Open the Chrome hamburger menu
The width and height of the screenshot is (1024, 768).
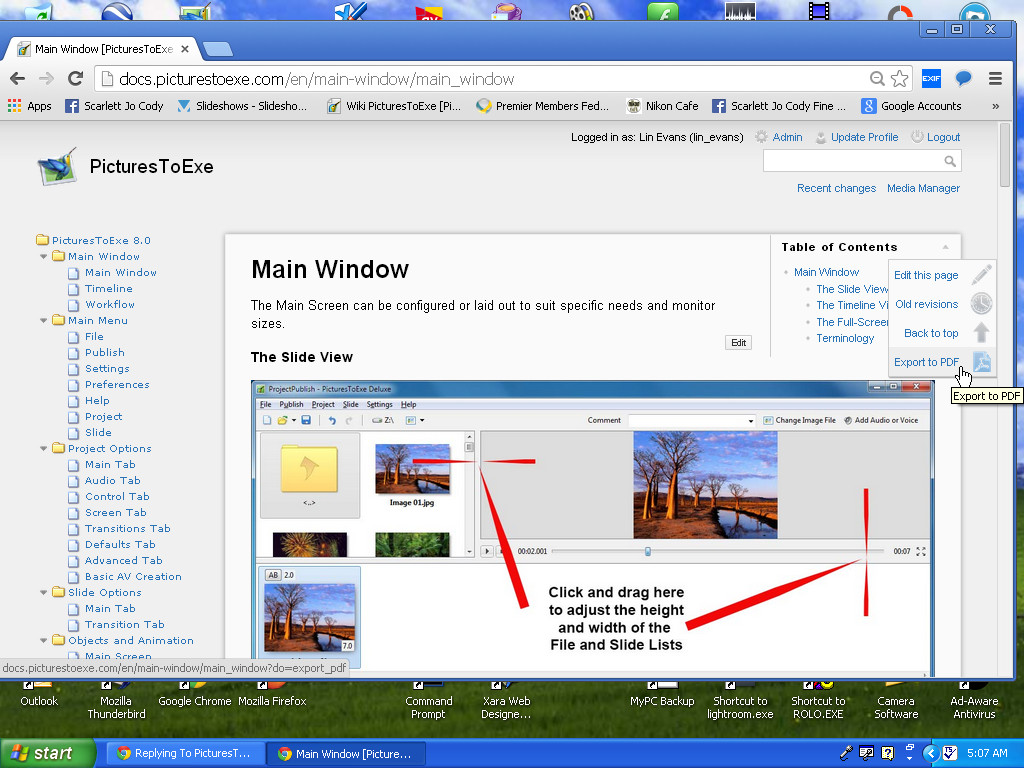(x=995, y=79)
